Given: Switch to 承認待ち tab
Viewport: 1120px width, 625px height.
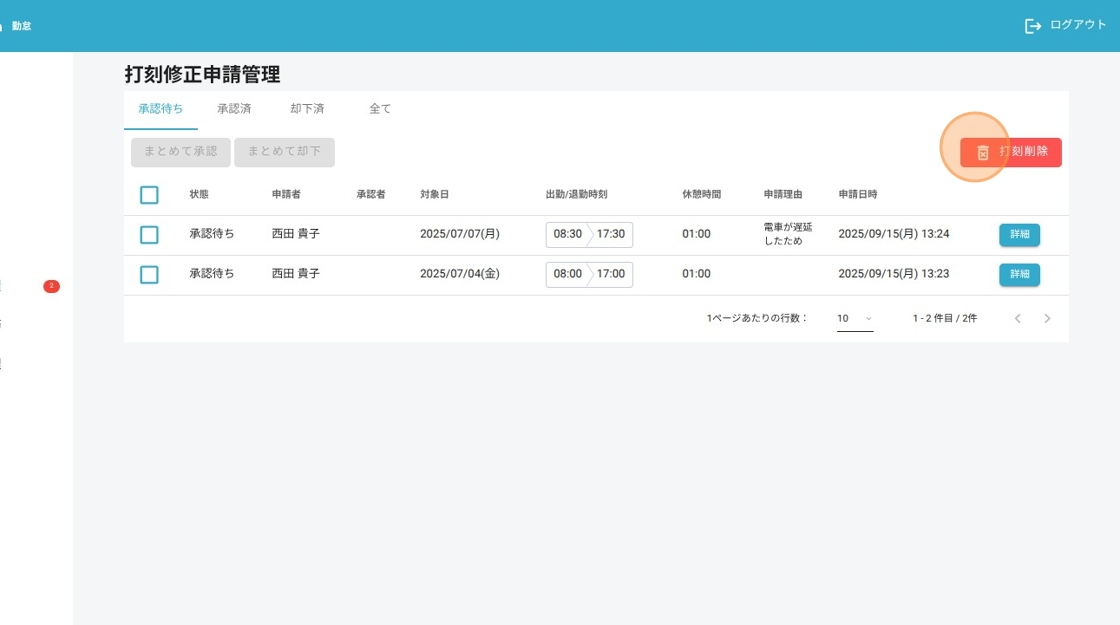Looking at the screenshot, I should tap(161, 109).
